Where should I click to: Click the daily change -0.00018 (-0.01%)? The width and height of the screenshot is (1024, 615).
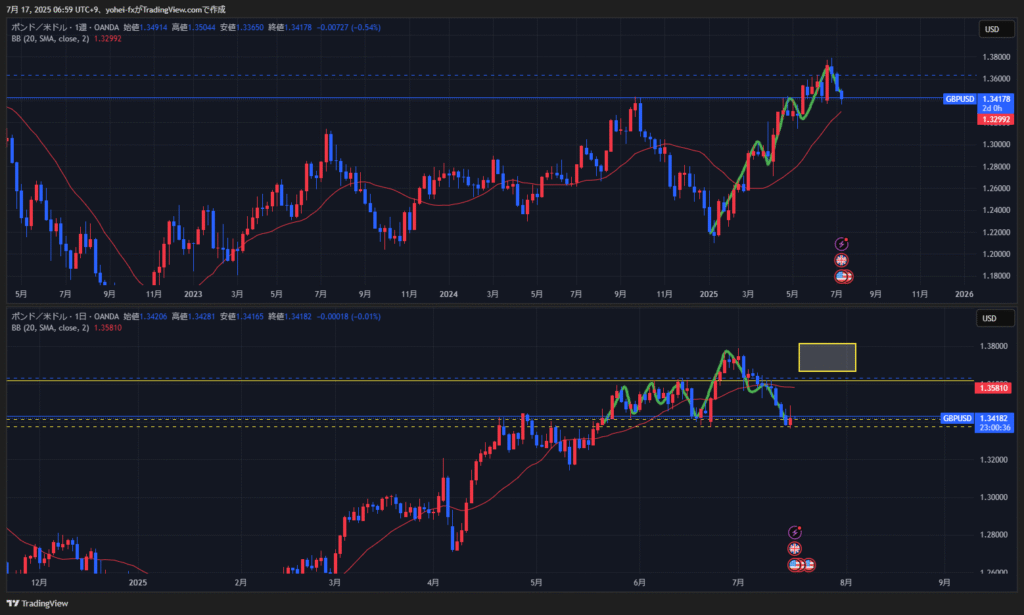point(349,317)
